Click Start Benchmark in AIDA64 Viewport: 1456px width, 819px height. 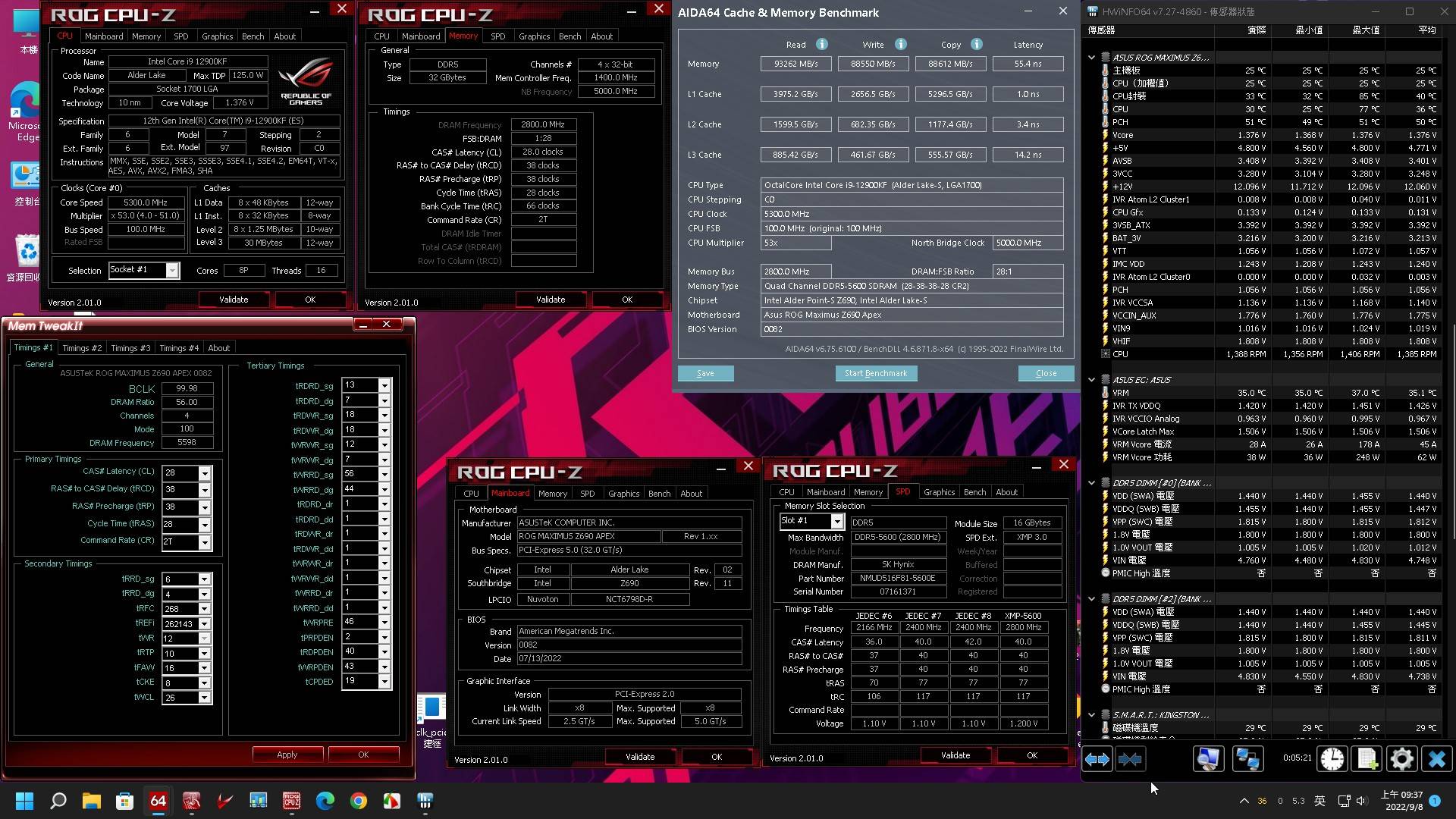pyautogui.click(x=875, y=373)
